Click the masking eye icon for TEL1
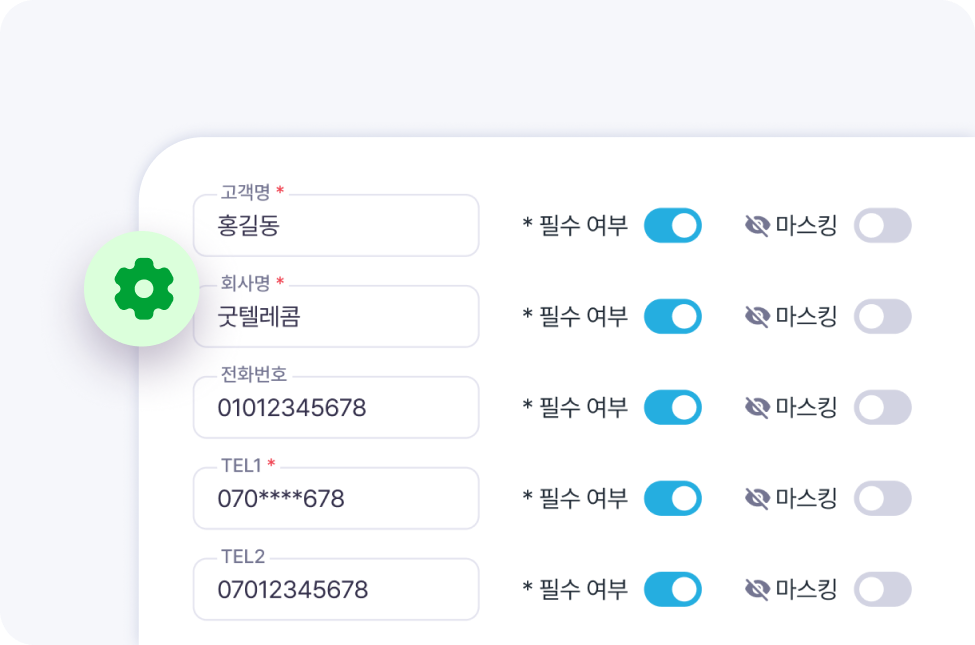Image resolution: width=975 pixels, height=645 pixels. (758, 498)
